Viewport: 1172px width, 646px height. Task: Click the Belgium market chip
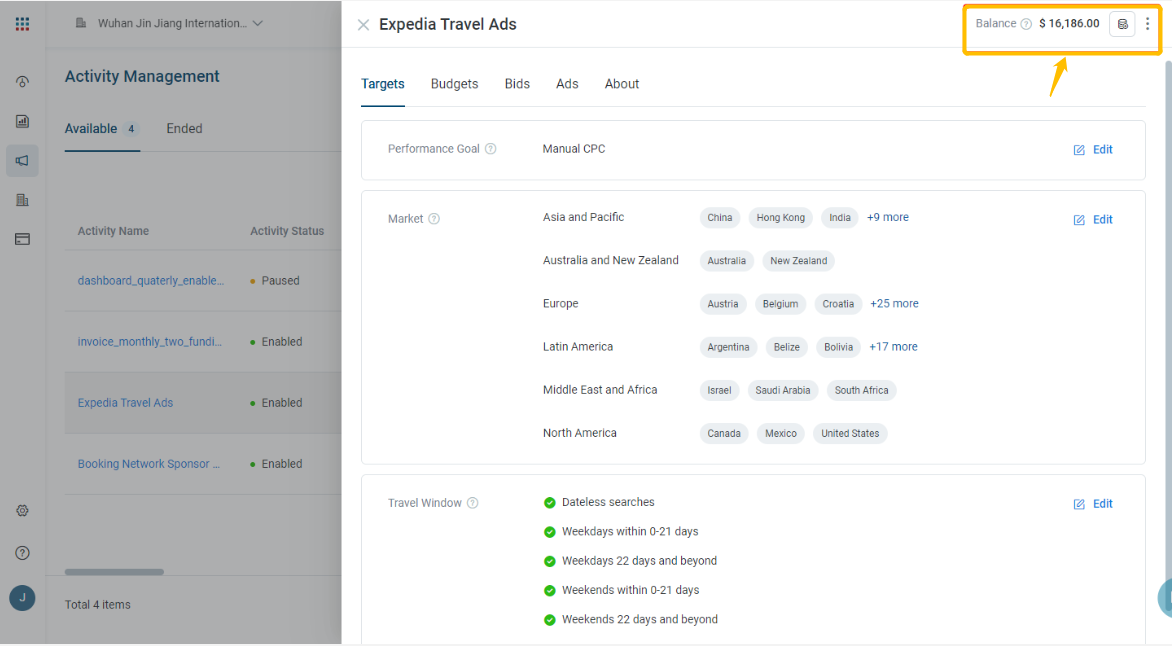tap(780, 304)
